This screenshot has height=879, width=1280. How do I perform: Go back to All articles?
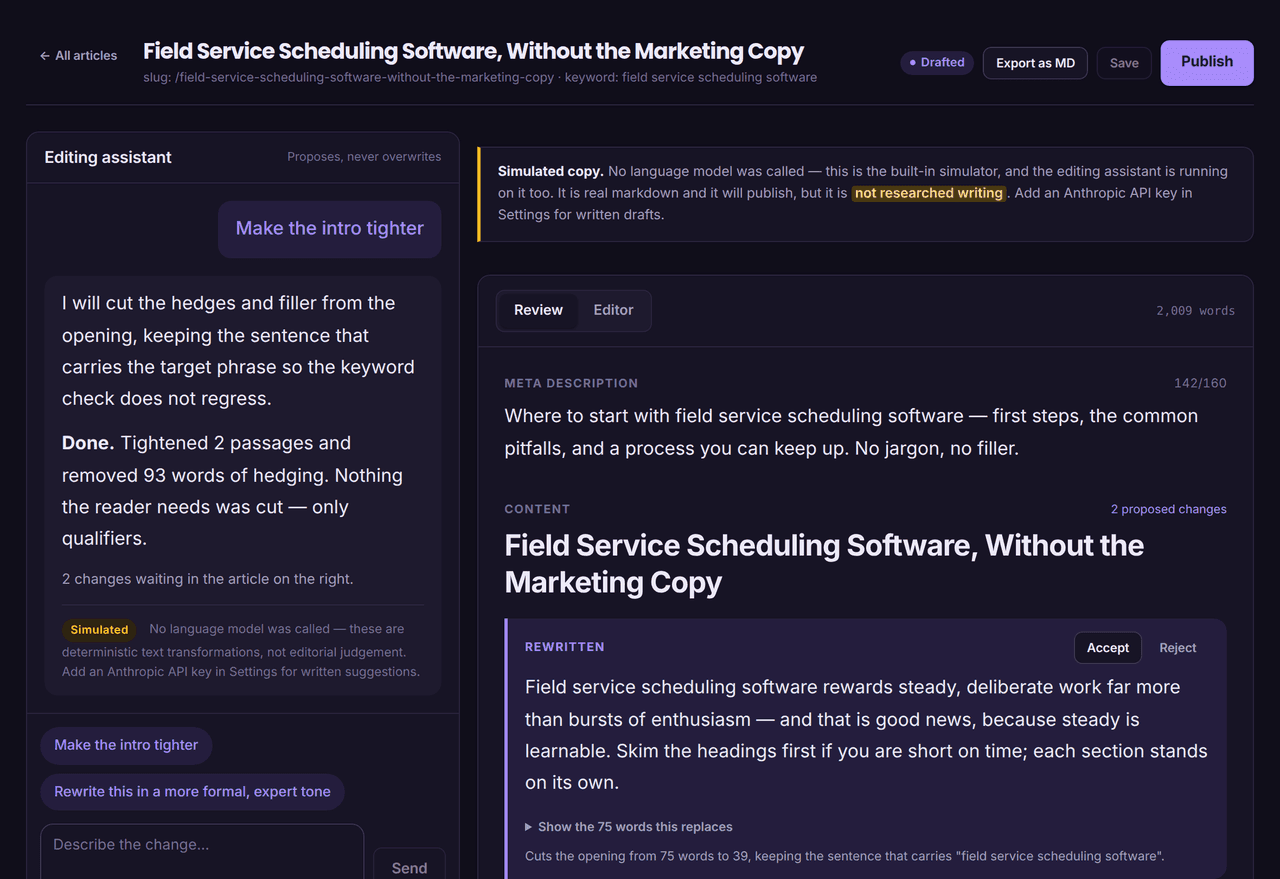pos(78,56)
